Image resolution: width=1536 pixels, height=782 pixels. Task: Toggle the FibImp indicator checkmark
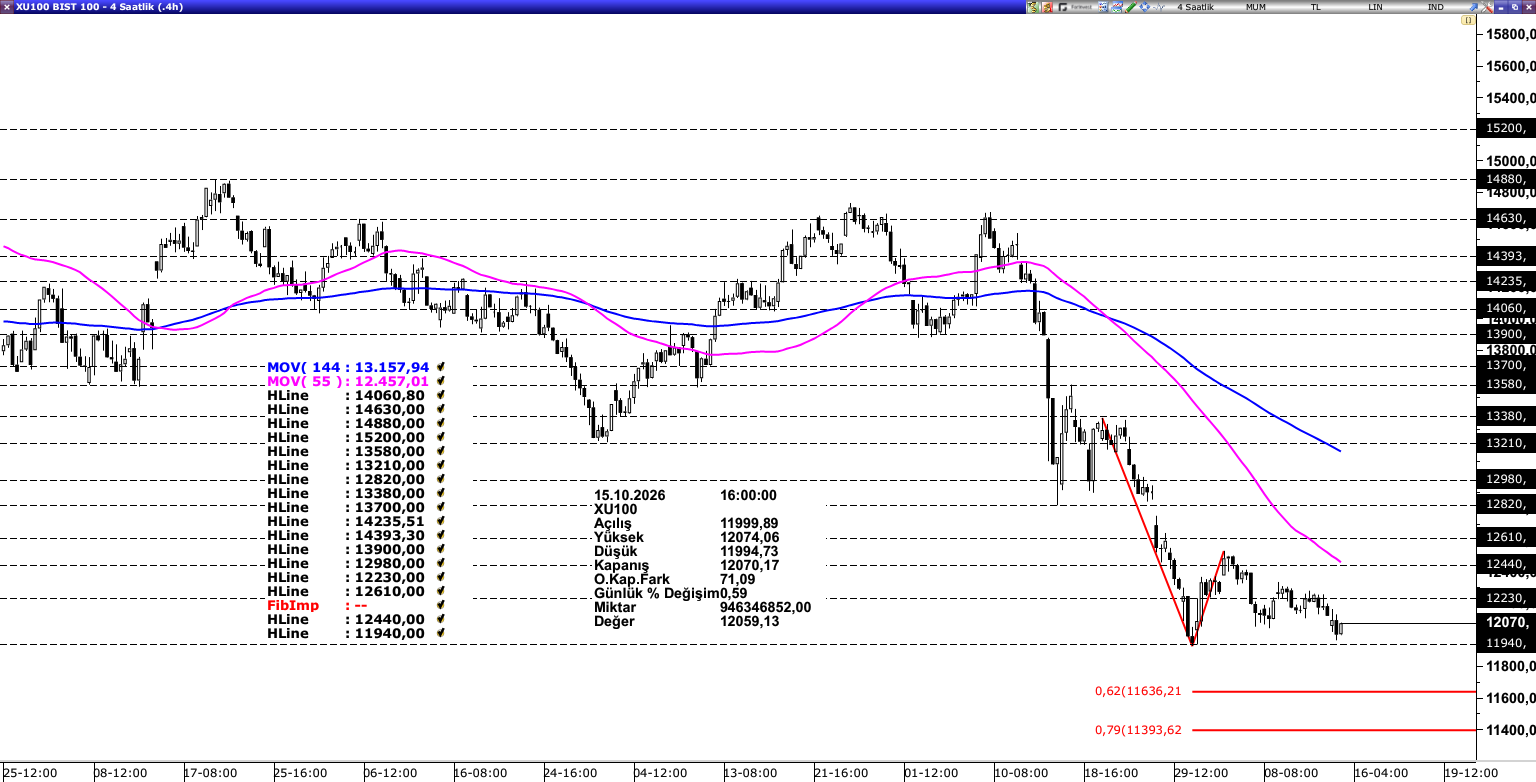pos(440,606)
